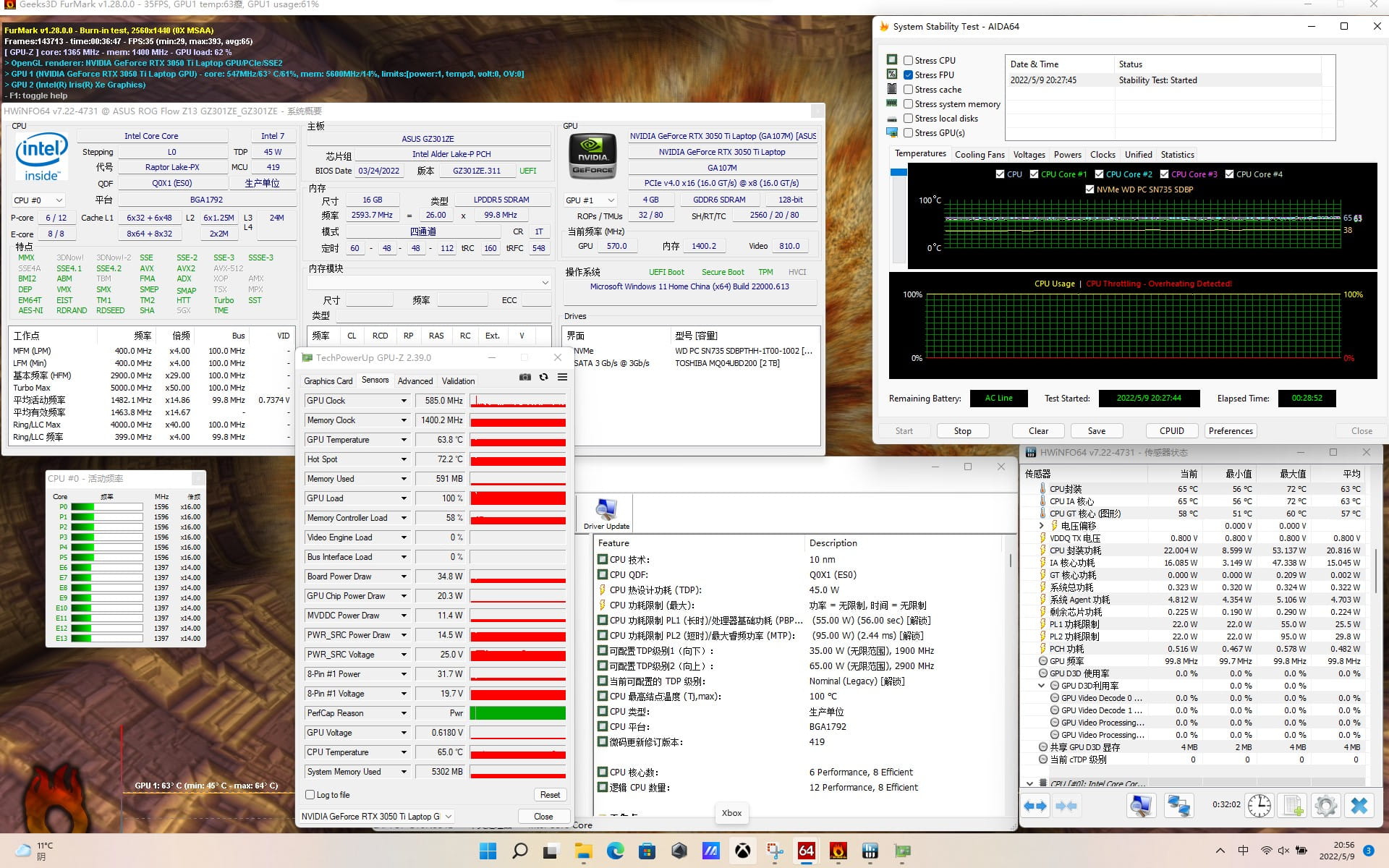Uncheck Stress FPU checkbox
Viewport: 1389px width, 868px height.
tap(908, 75)
